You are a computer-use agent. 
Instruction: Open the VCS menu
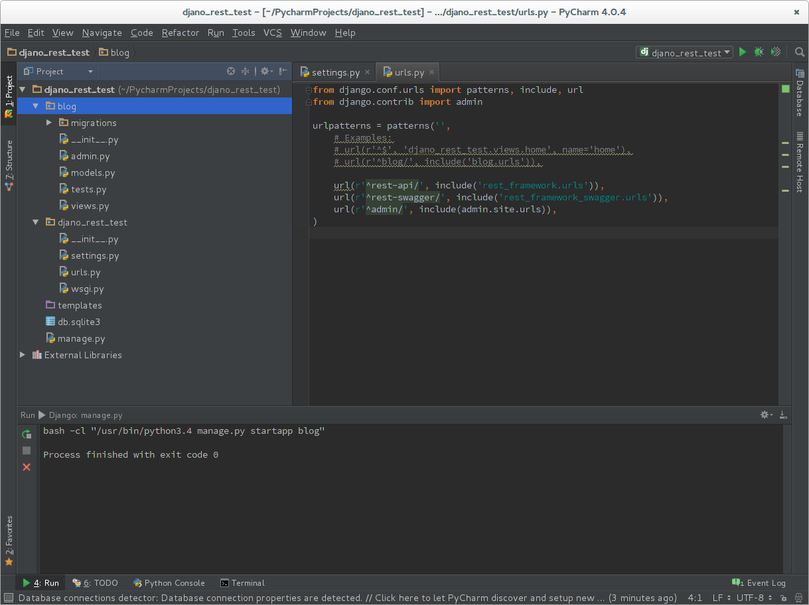[272, 32]
